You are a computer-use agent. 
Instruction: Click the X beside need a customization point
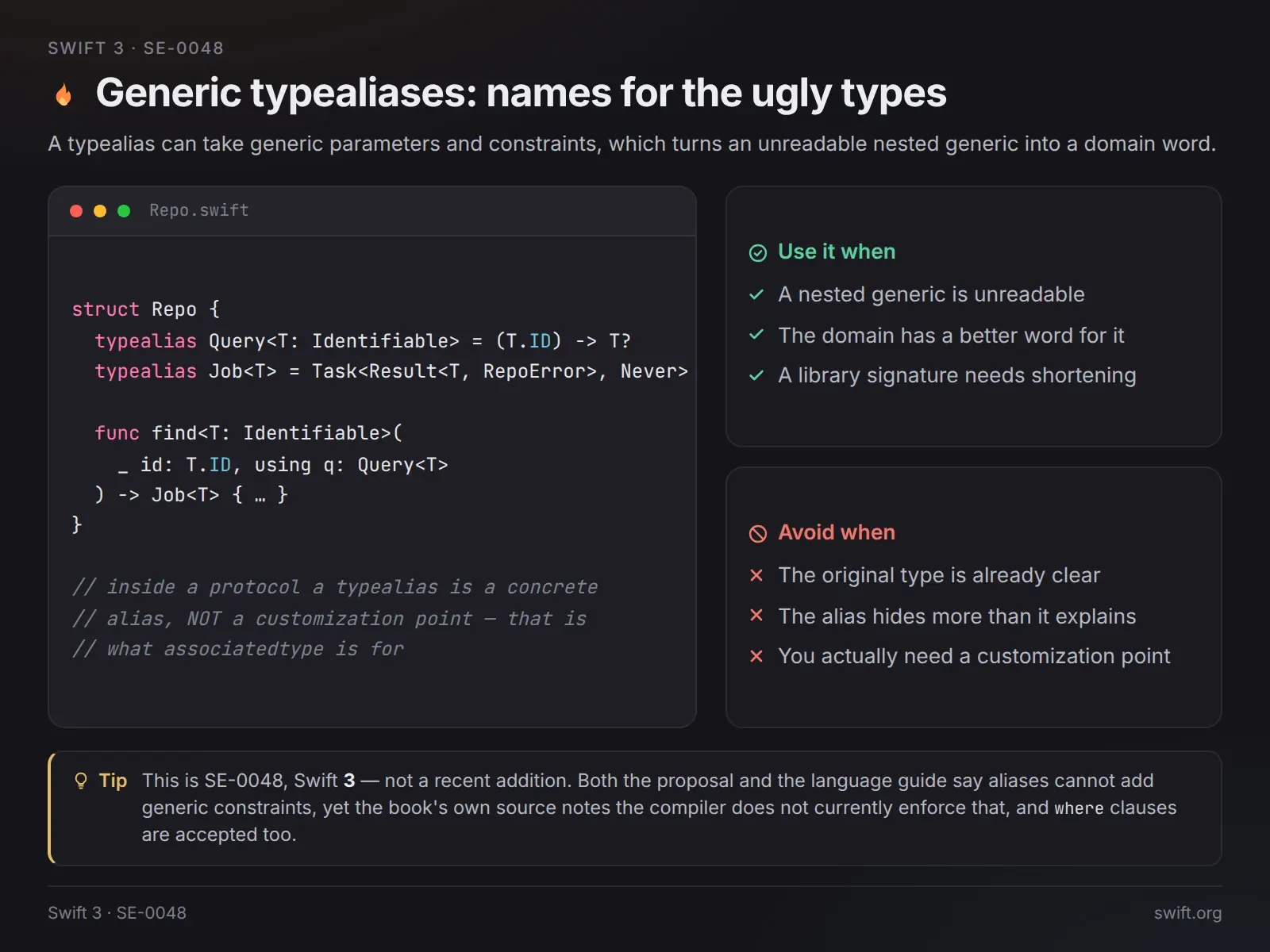point(756,656)
